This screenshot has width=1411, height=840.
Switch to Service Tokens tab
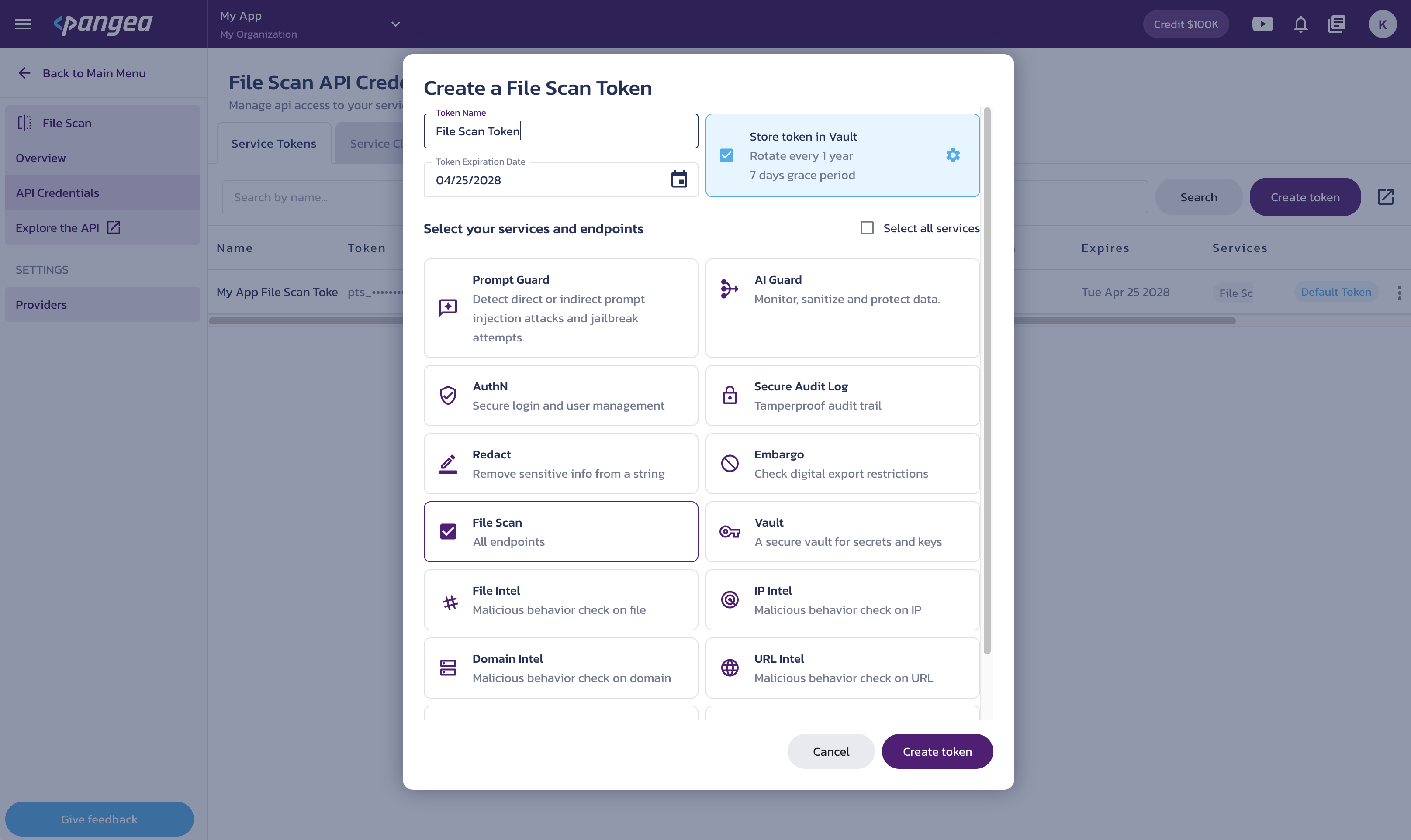tap(273, 143)
